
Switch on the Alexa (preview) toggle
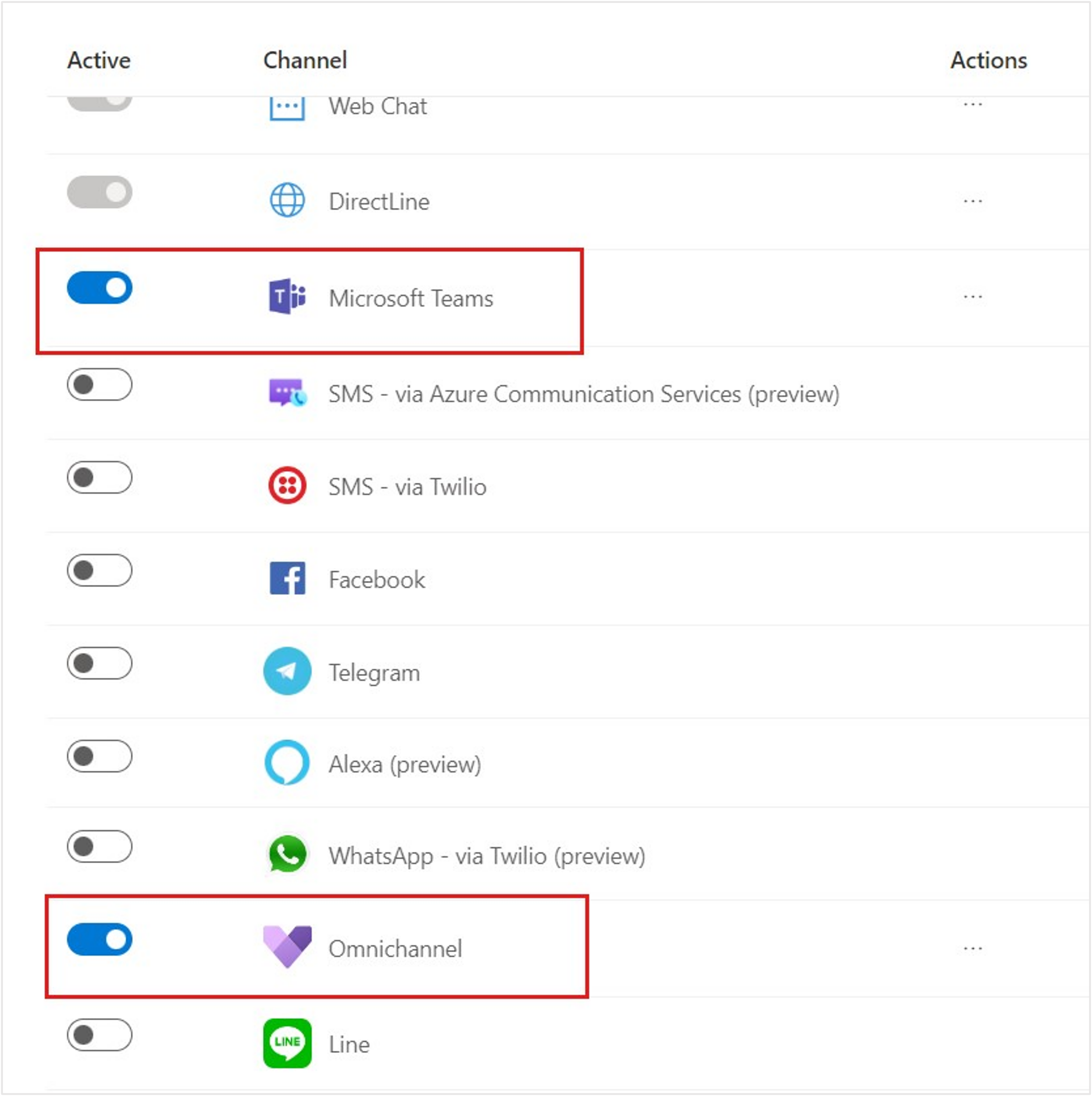[100, 756]
